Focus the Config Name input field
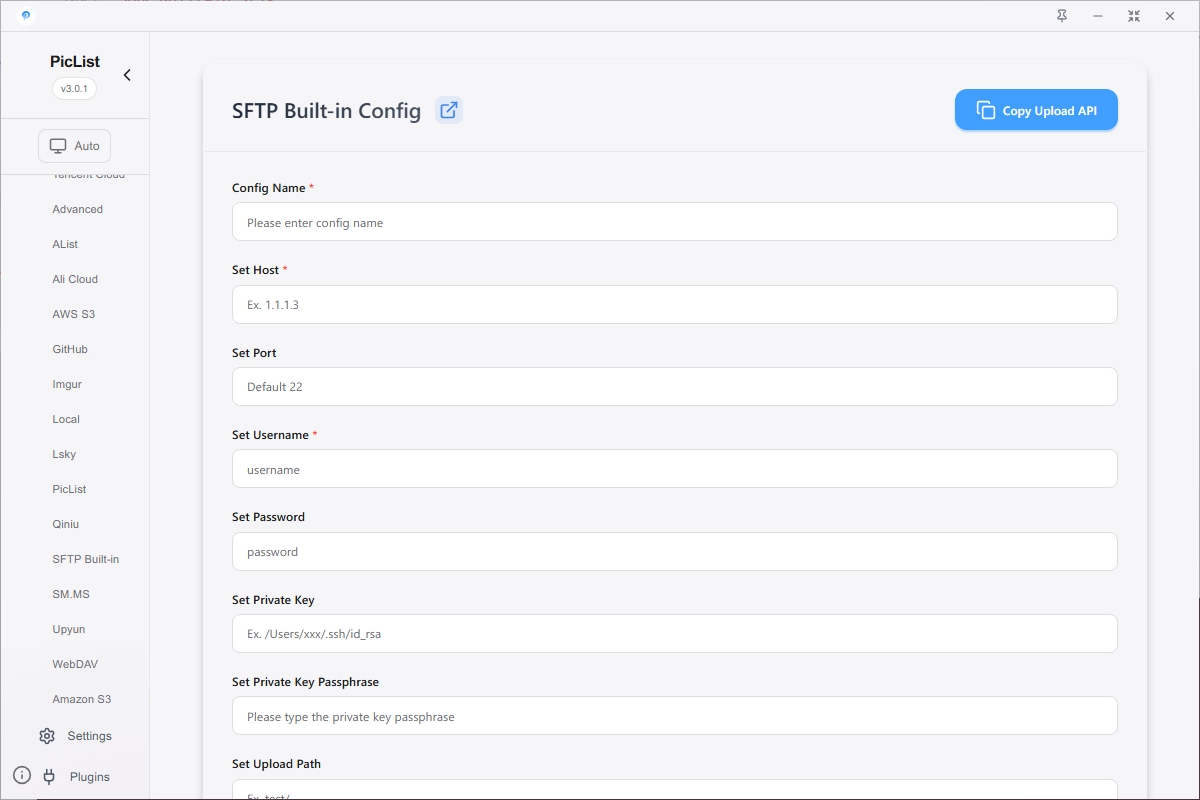The height and width of the screenshot is (800, 1200). (675, 222)
